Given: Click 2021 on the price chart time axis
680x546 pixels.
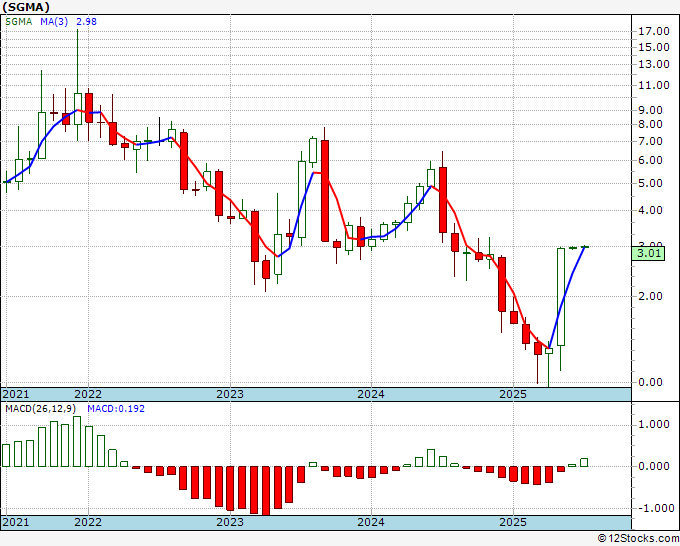Looking at the screenshot, I should [16, 394].
